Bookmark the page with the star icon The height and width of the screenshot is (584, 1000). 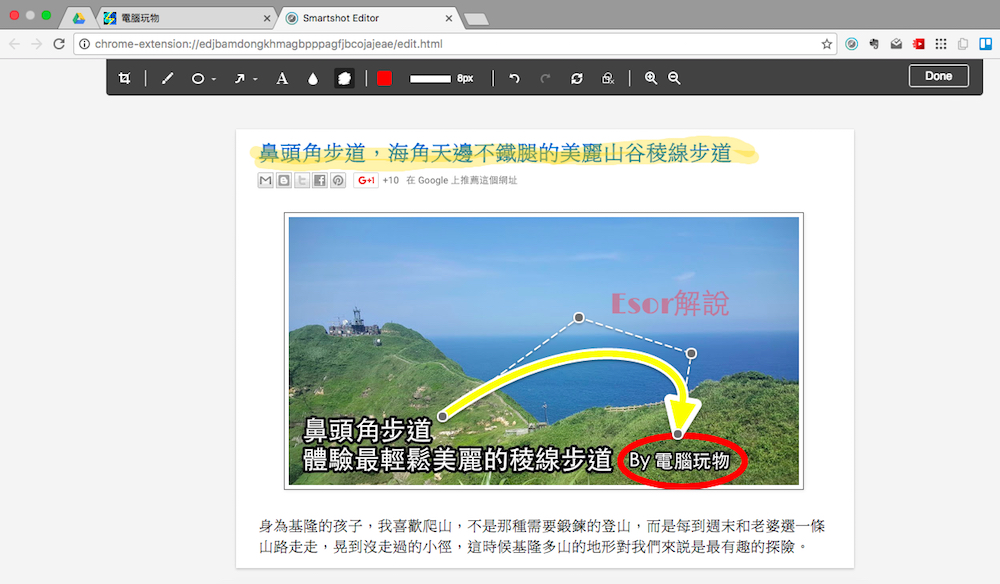(x=827, y=44)
